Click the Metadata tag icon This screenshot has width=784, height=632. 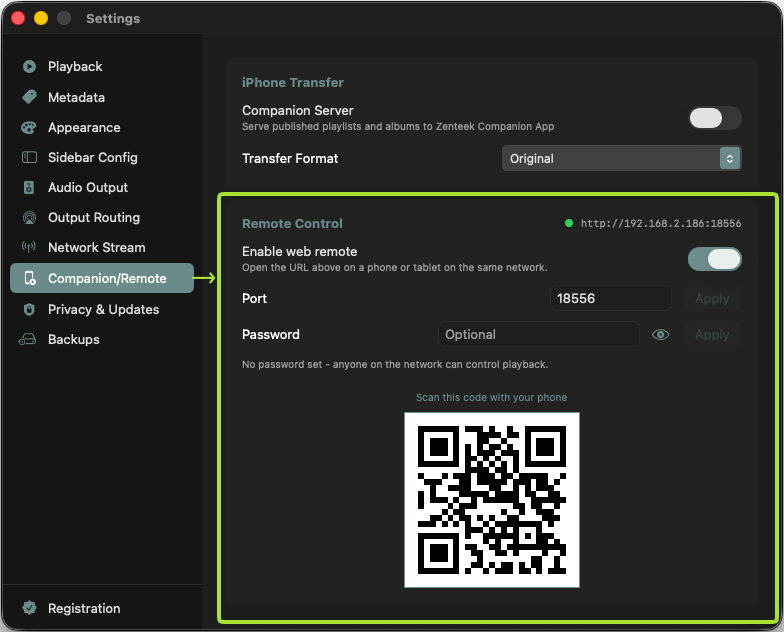pos(29,97)
